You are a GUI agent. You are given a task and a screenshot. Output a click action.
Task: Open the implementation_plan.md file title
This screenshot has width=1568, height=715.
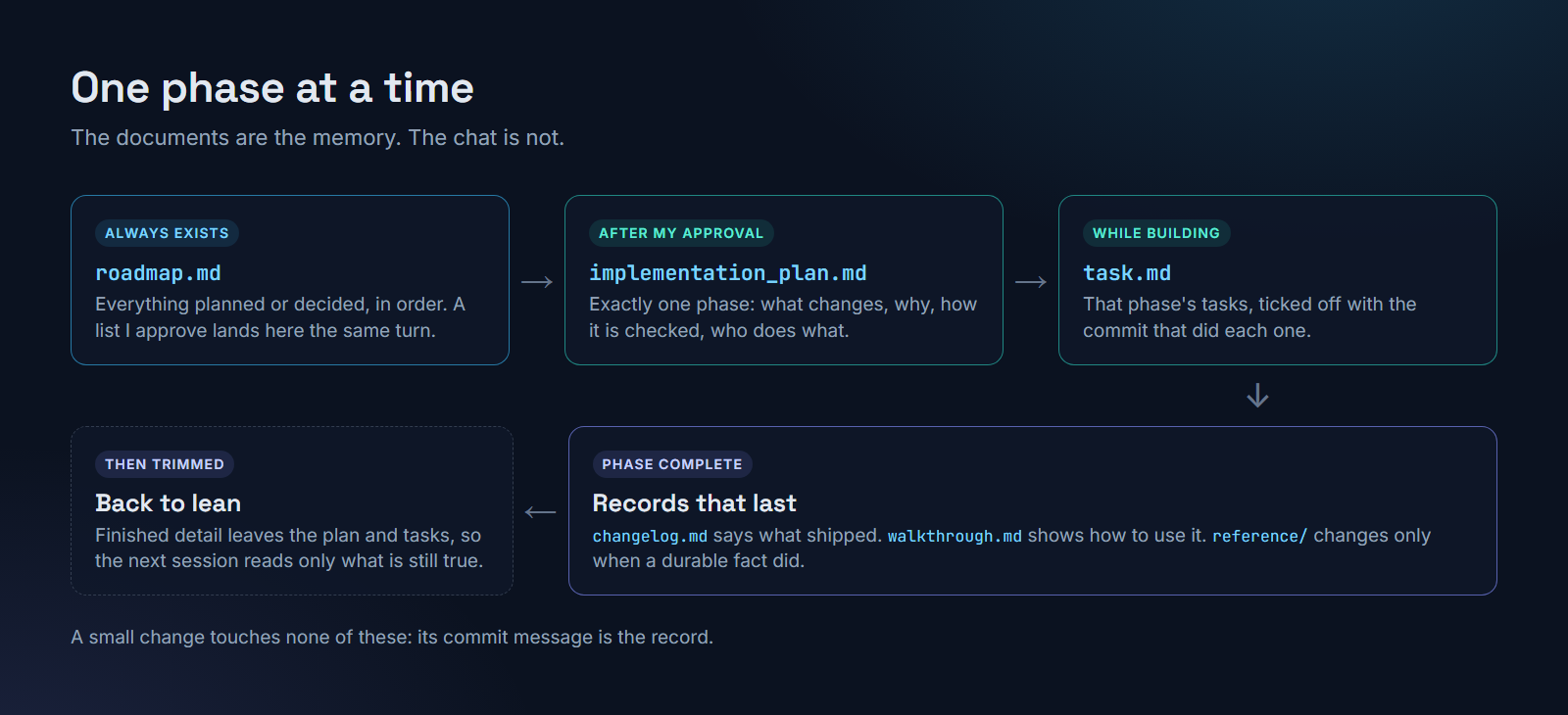coord(728,273)
